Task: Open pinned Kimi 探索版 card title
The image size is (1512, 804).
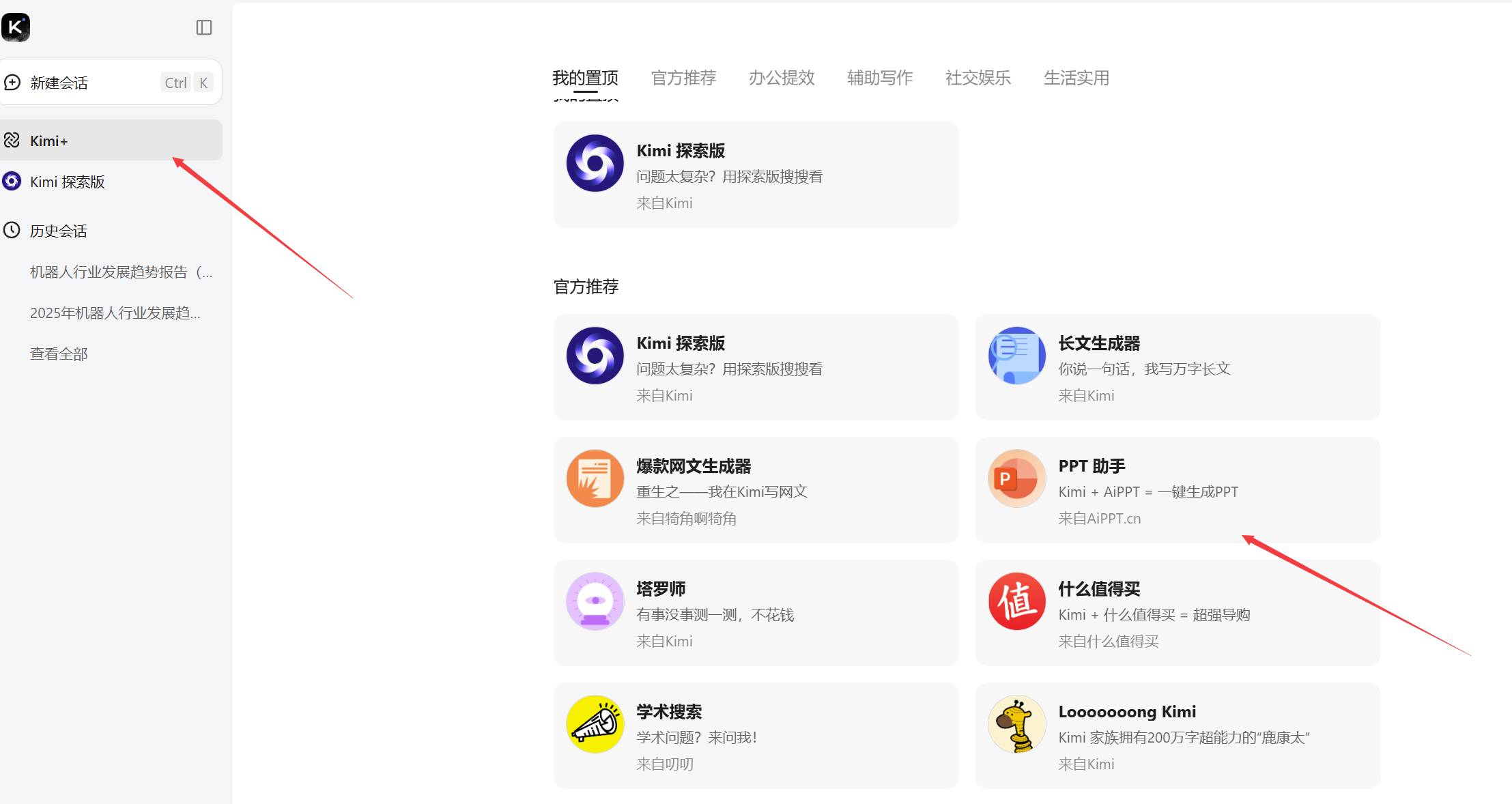Action: click(x=681, y=151)
